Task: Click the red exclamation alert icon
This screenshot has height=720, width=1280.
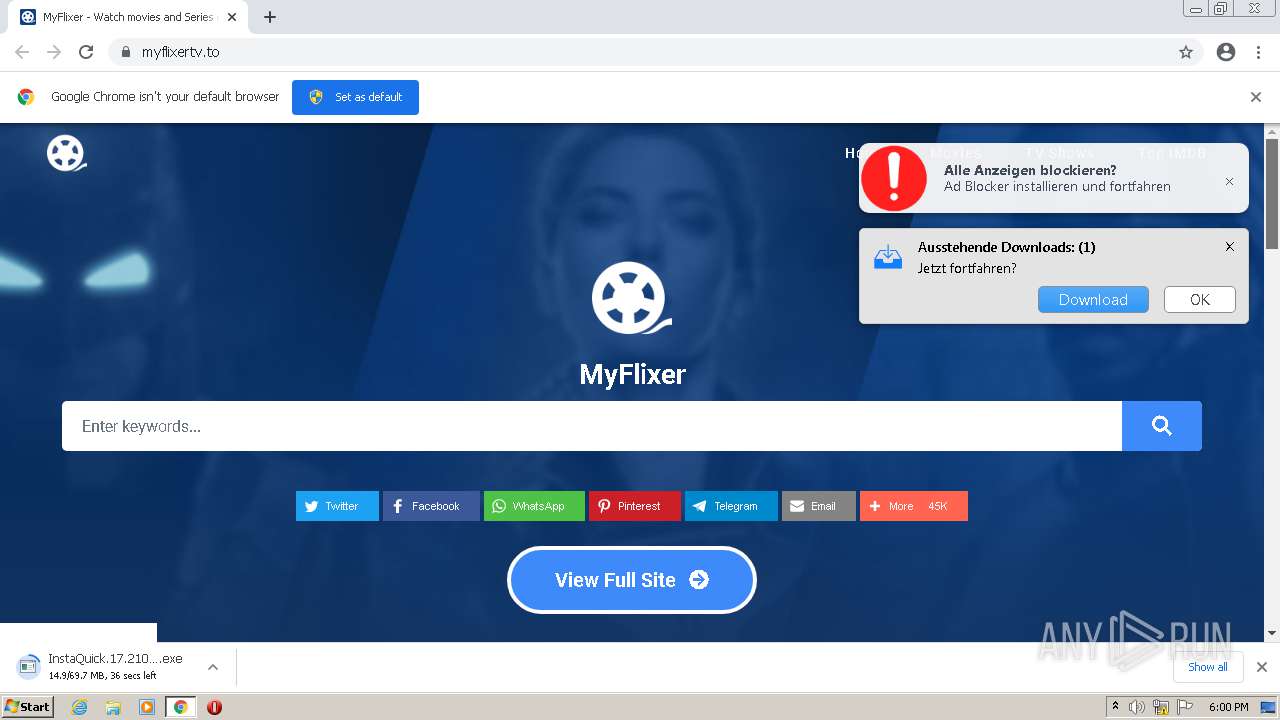Action: click(x=894, y=178)
